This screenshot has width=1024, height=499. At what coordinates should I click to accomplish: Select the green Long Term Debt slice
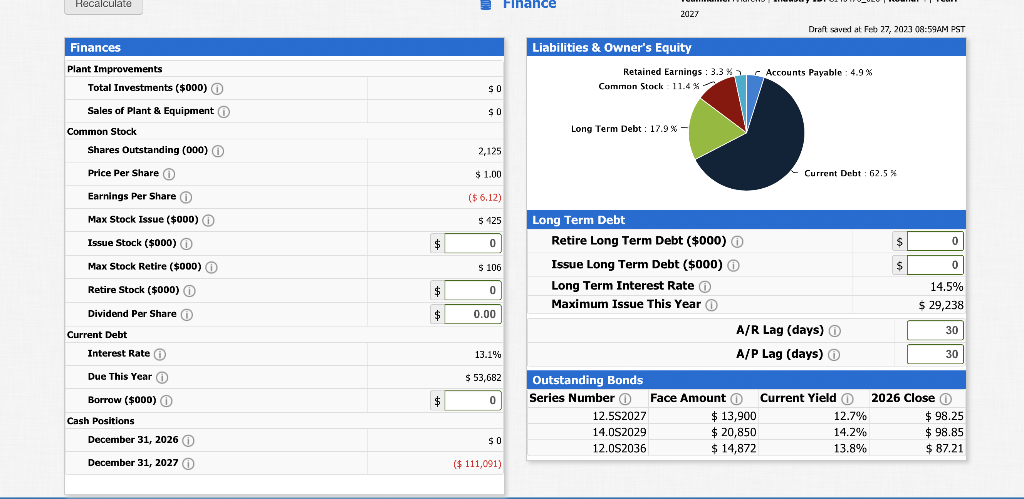click(711, 129)
